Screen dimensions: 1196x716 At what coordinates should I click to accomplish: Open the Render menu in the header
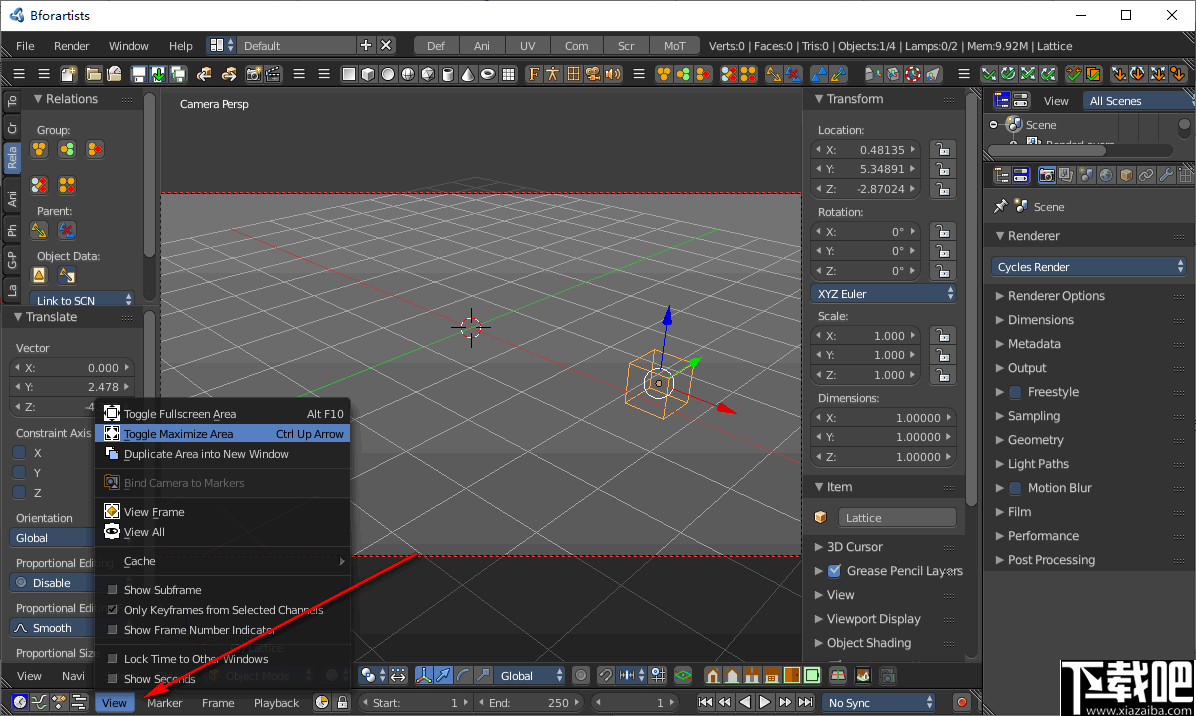click(72, 45)
